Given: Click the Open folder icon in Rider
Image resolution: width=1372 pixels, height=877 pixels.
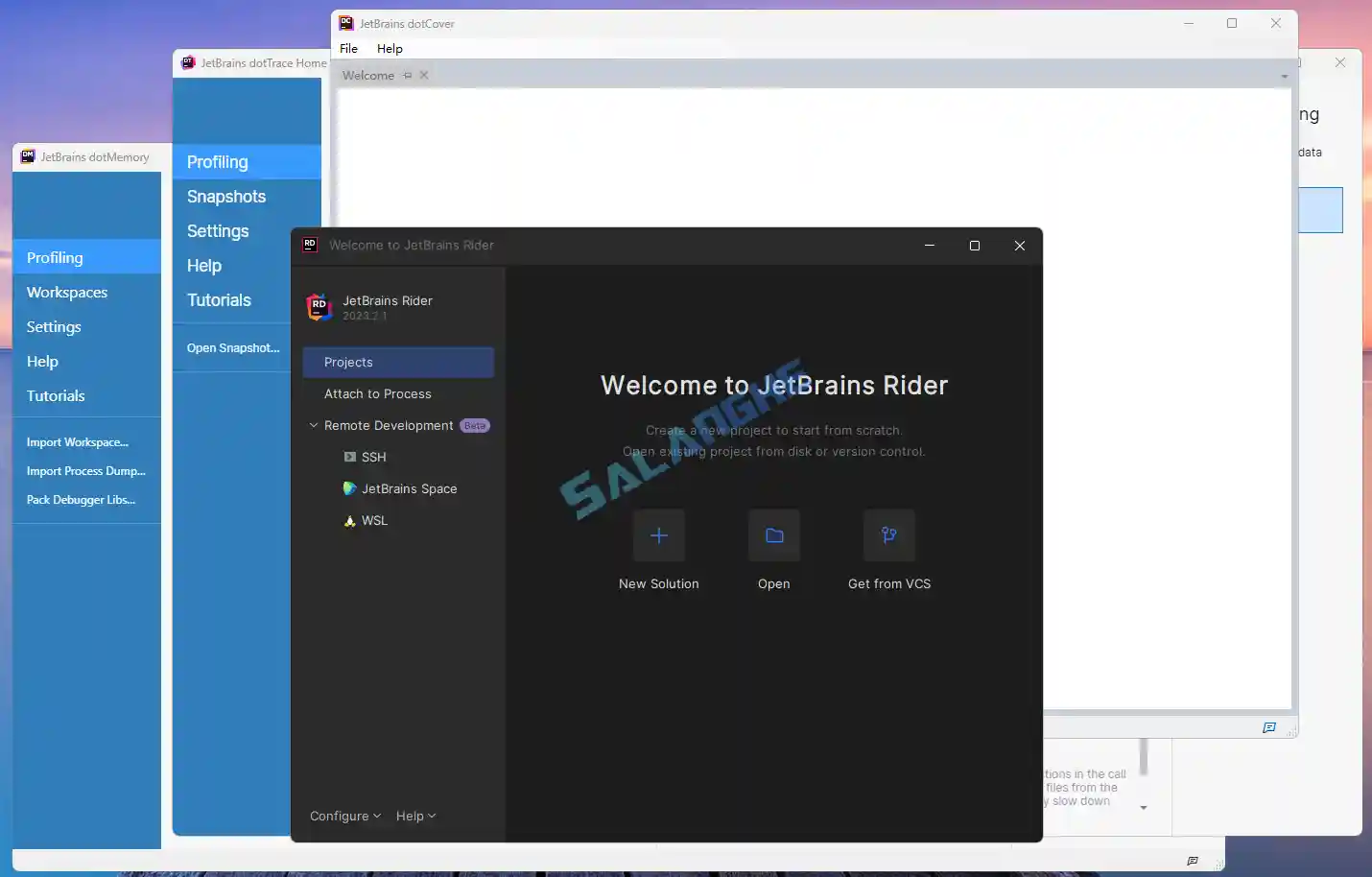Looking at the screenshot, I should coord(774,535).
